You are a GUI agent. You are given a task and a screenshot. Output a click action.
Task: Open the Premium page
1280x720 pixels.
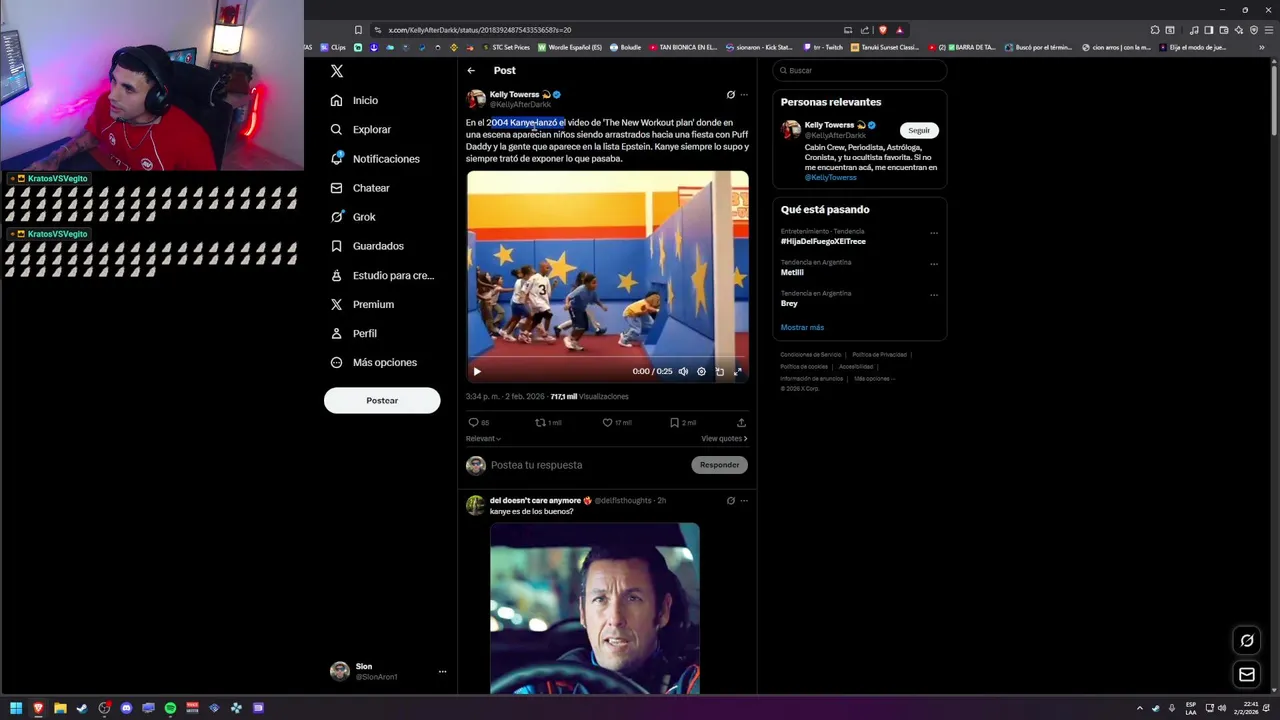tap(362, 304)
